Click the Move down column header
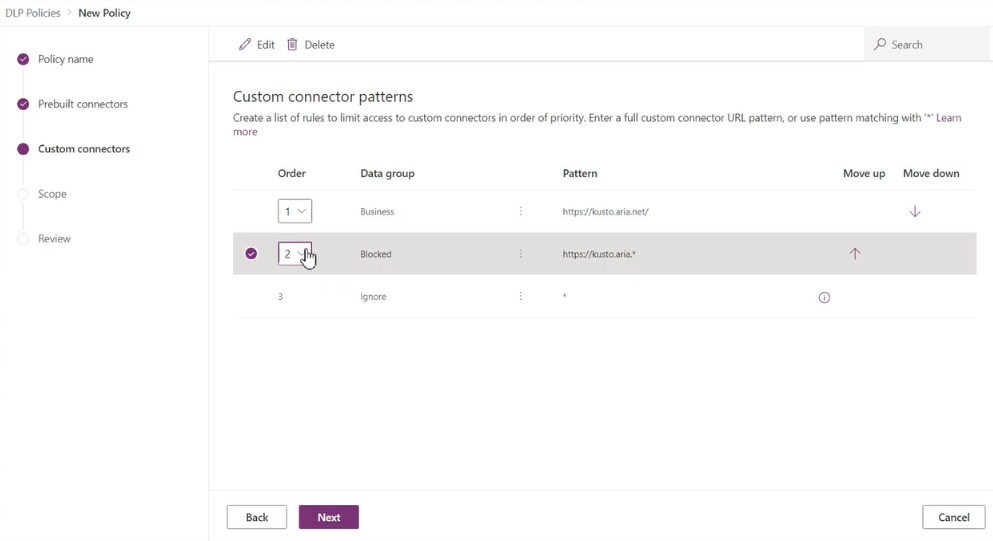993x541 pixels. point(931,174)
